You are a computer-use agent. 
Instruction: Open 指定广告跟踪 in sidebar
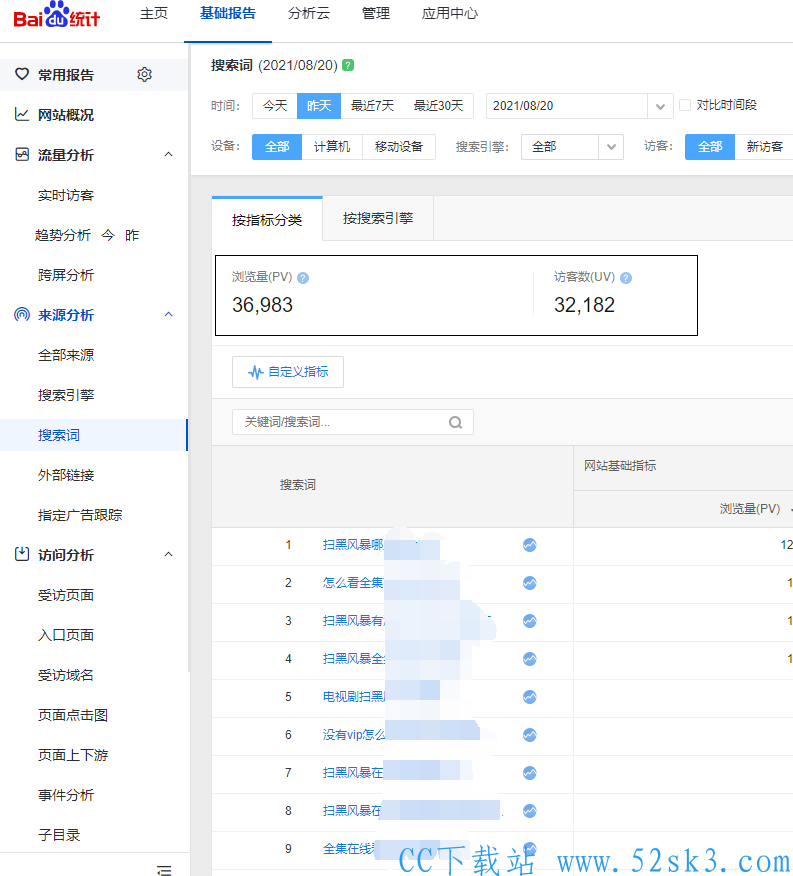(x=80, y=515)
